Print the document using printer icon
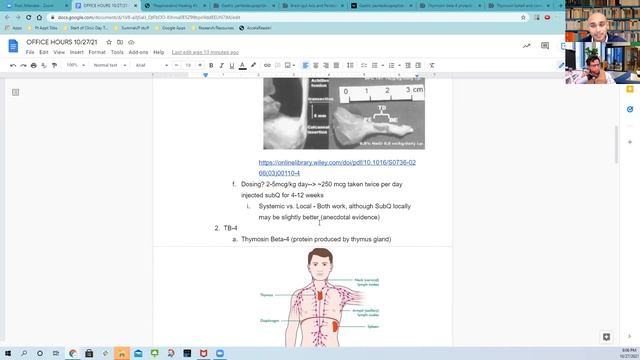The width and height of the screenshot is (640, 360). [x=34, y=65]
